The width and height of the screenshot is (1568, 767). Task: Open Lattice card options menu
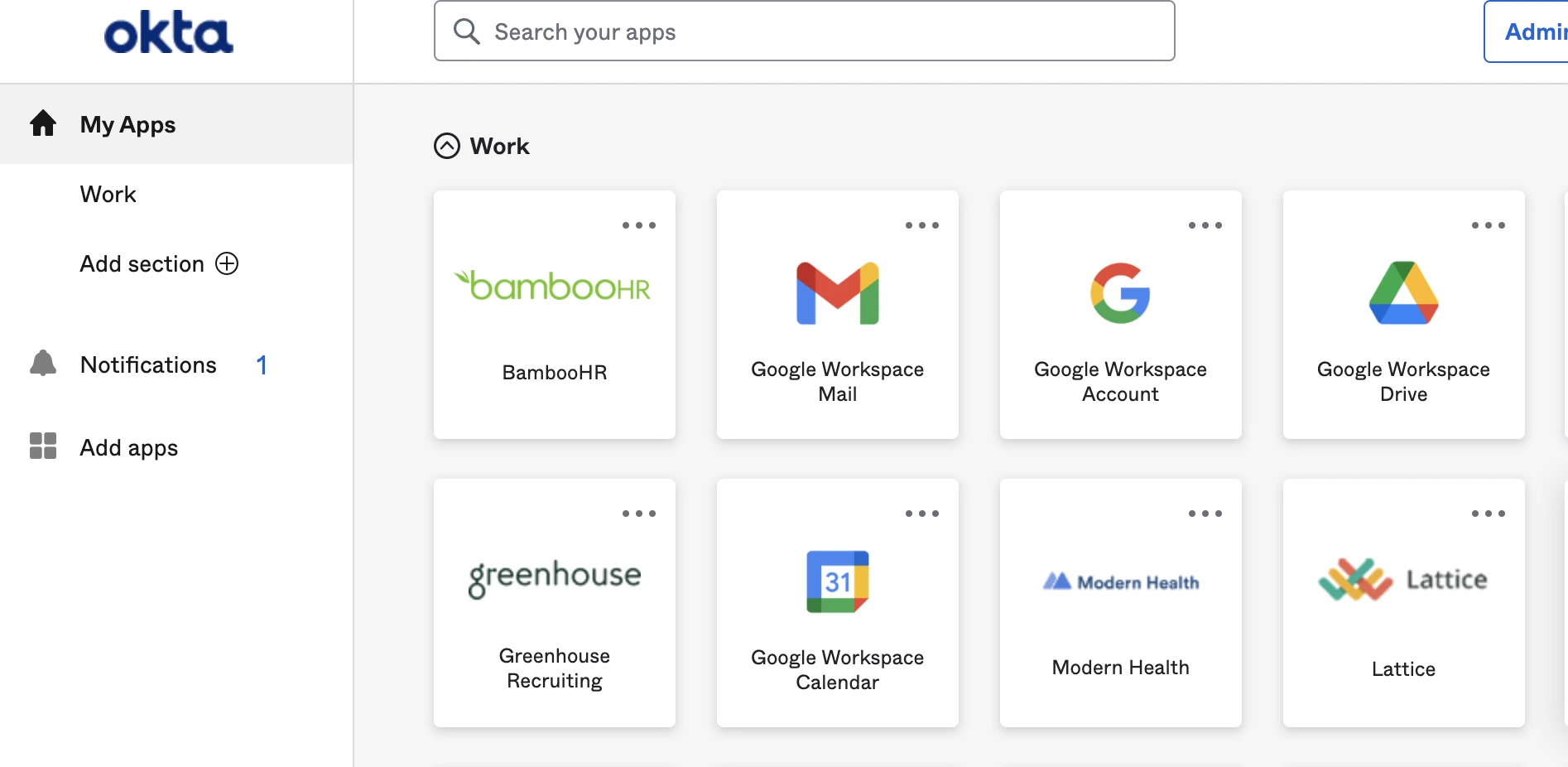click(x=1489, y=514)
